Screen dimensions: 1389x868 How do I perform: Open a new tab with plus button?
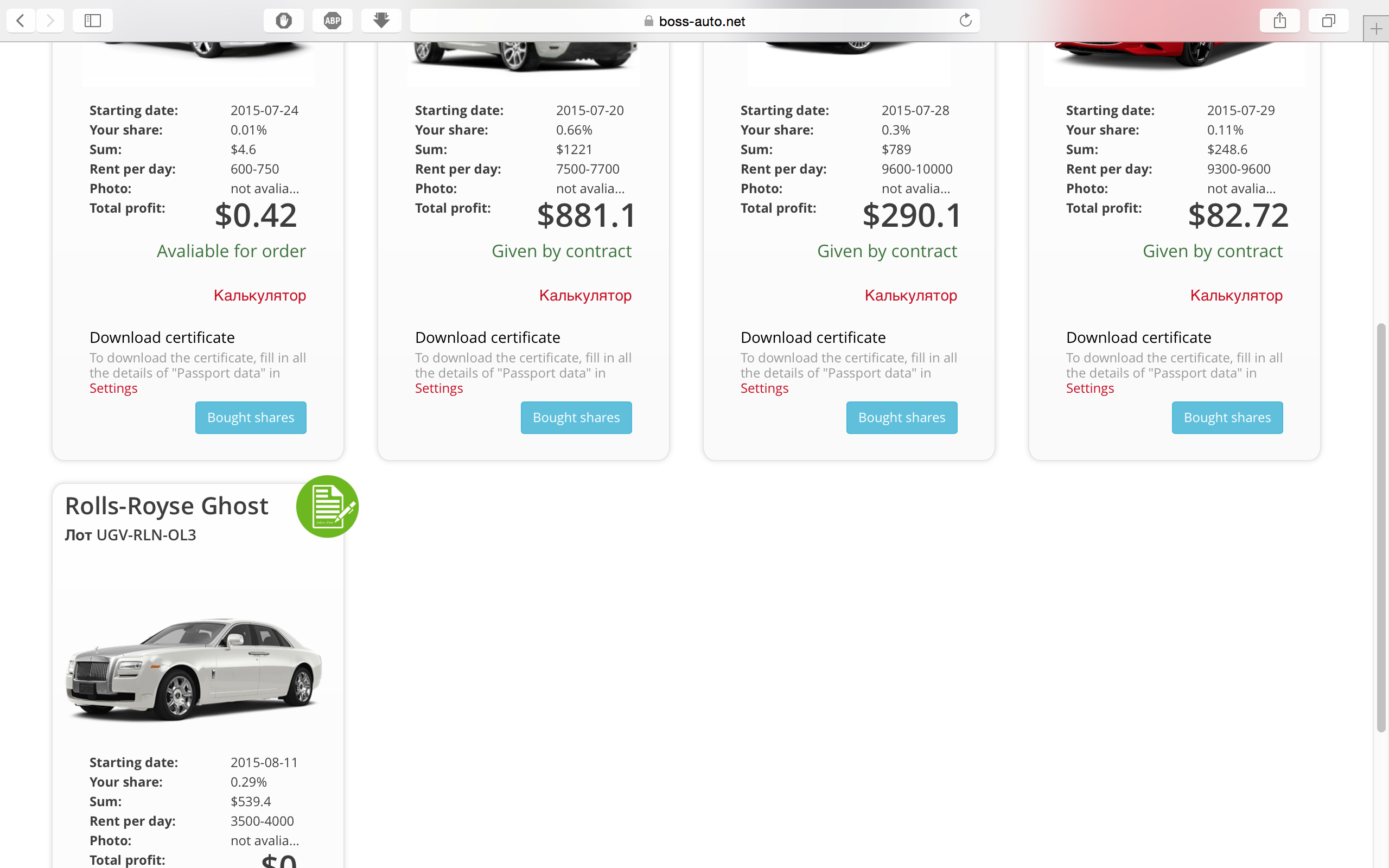pos(1376,29)
